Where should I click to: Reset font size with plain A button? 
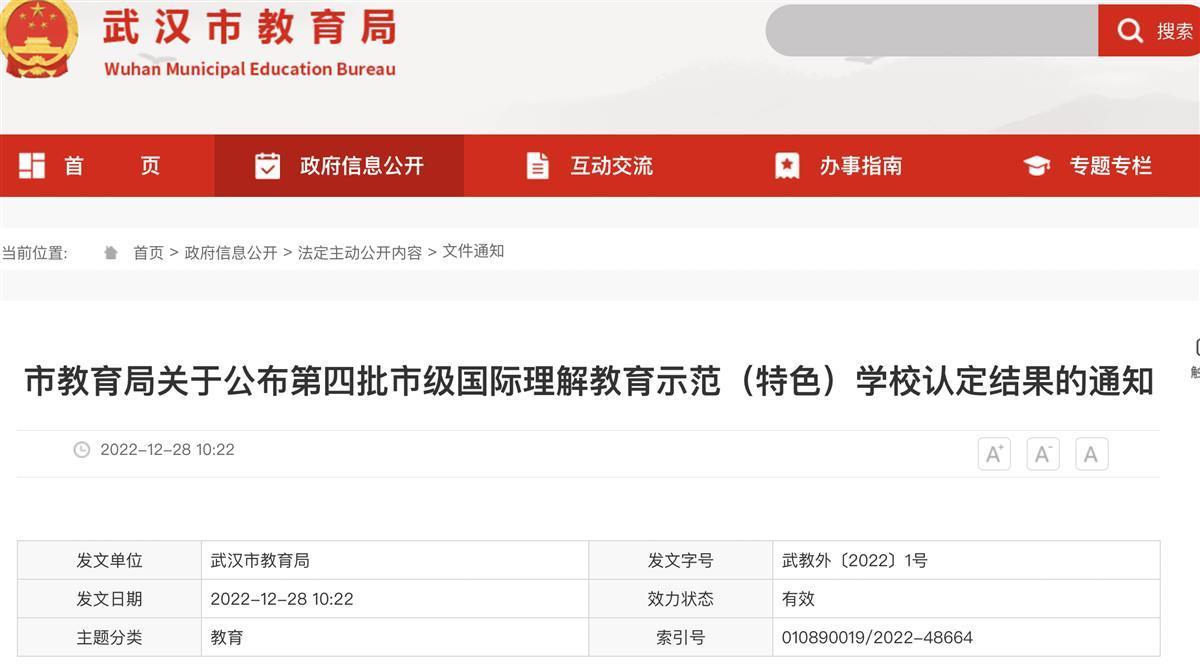[1091, 455]
